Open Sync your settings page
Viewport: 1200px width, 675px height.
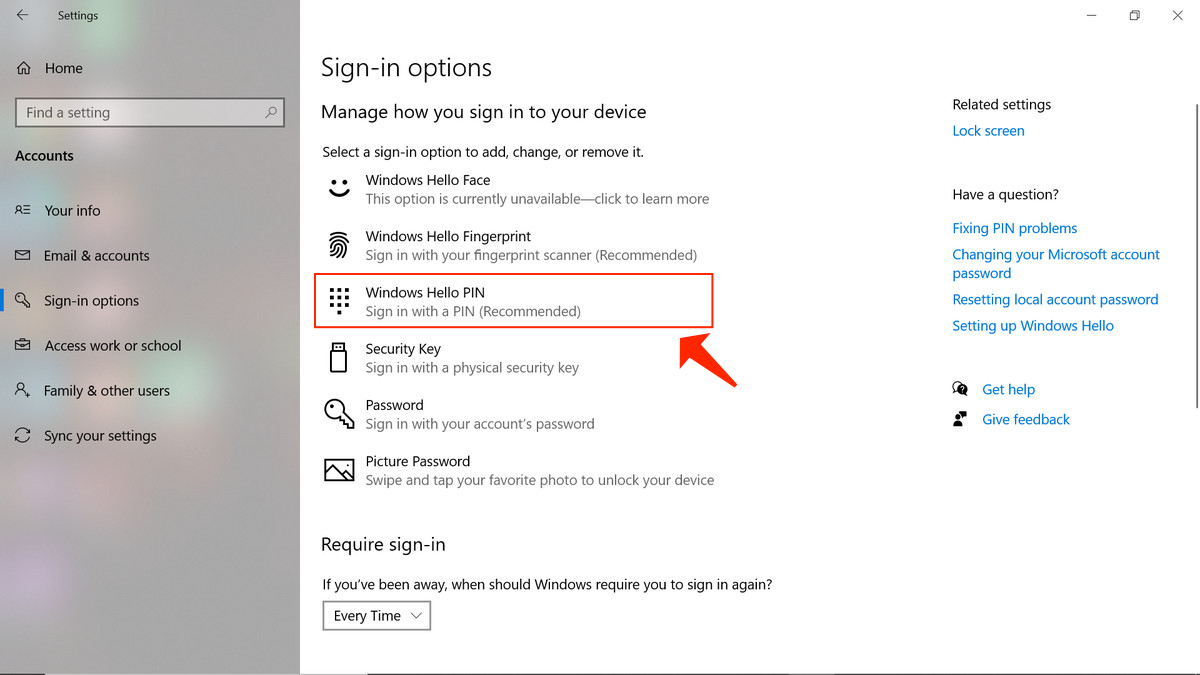(x=100, y=435)
